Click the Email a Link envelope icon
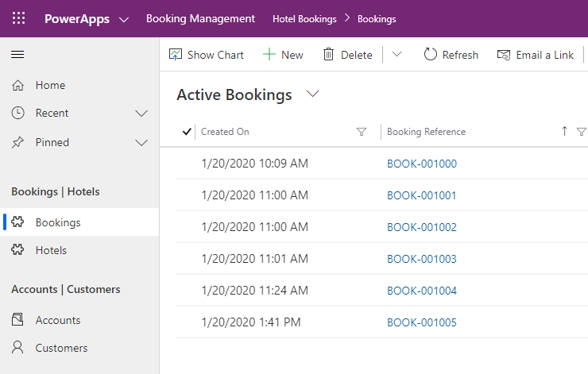The image size is (588, 374). (504, 55)
